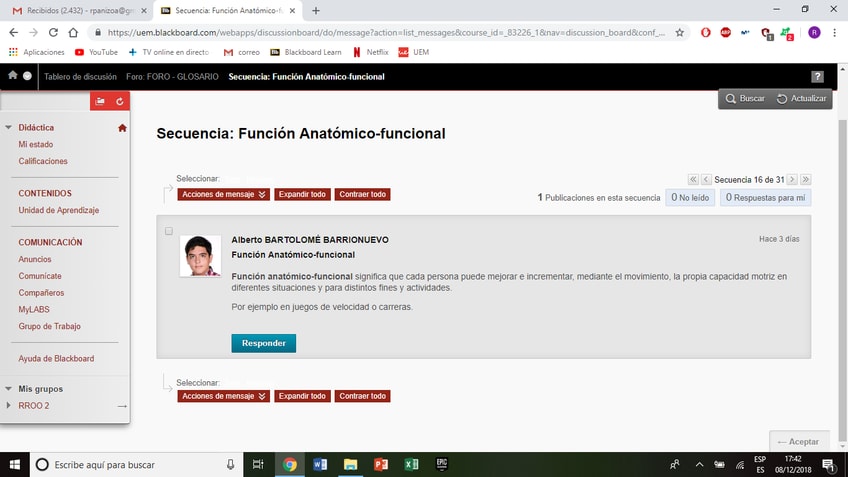Screen dimensions: 848x477
Task: Open the top Acciones de mensaje dropdown
Action: pos(223,194)
